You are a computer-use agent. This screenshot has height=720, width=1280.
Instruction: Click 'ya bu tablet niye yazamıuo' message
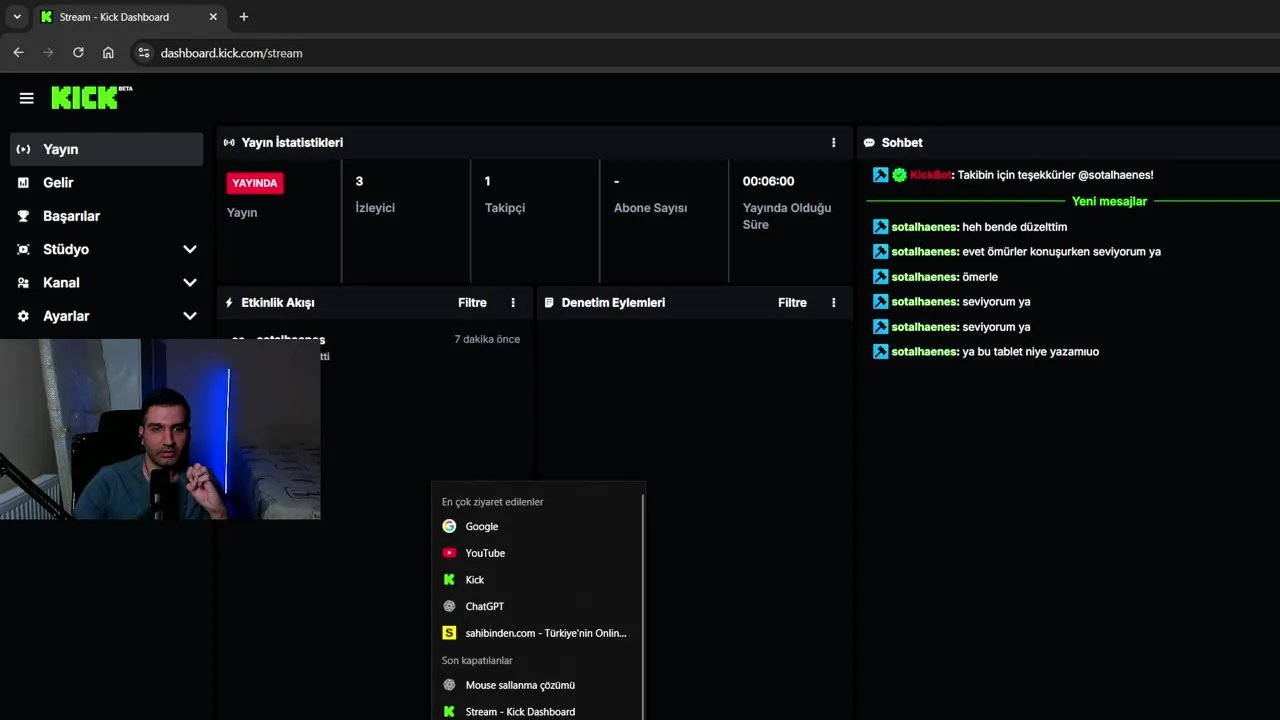[x=1030, y=352]
